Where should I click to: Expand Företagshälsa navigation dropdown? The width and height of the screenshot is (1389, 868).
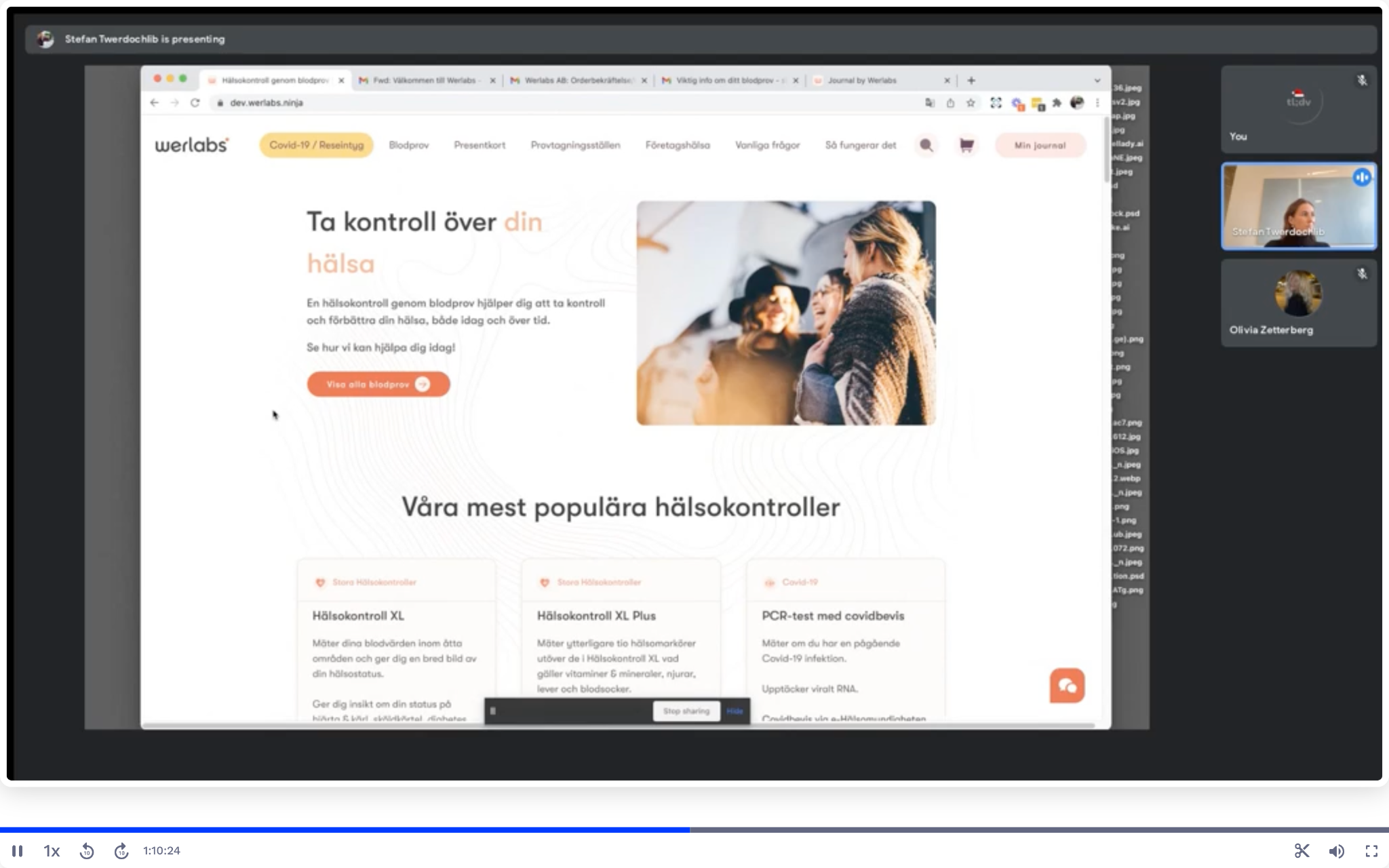tap(678, 145)
